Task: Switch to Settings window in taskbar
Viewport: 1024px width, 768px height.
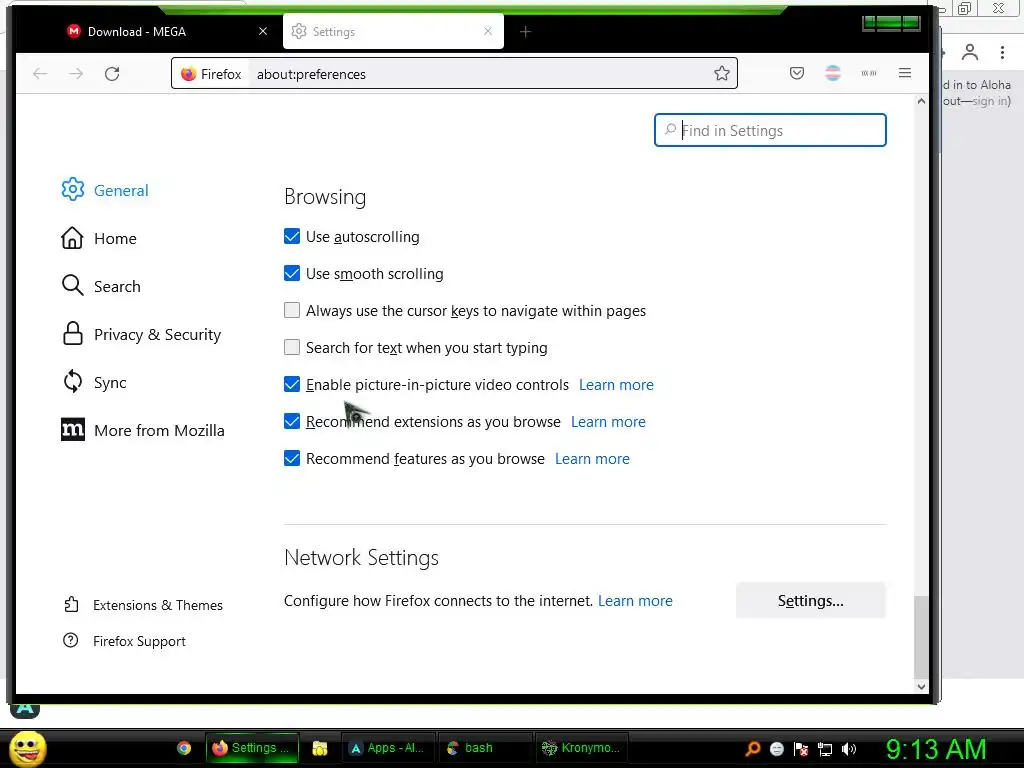Action: click(x=252, y=748)
